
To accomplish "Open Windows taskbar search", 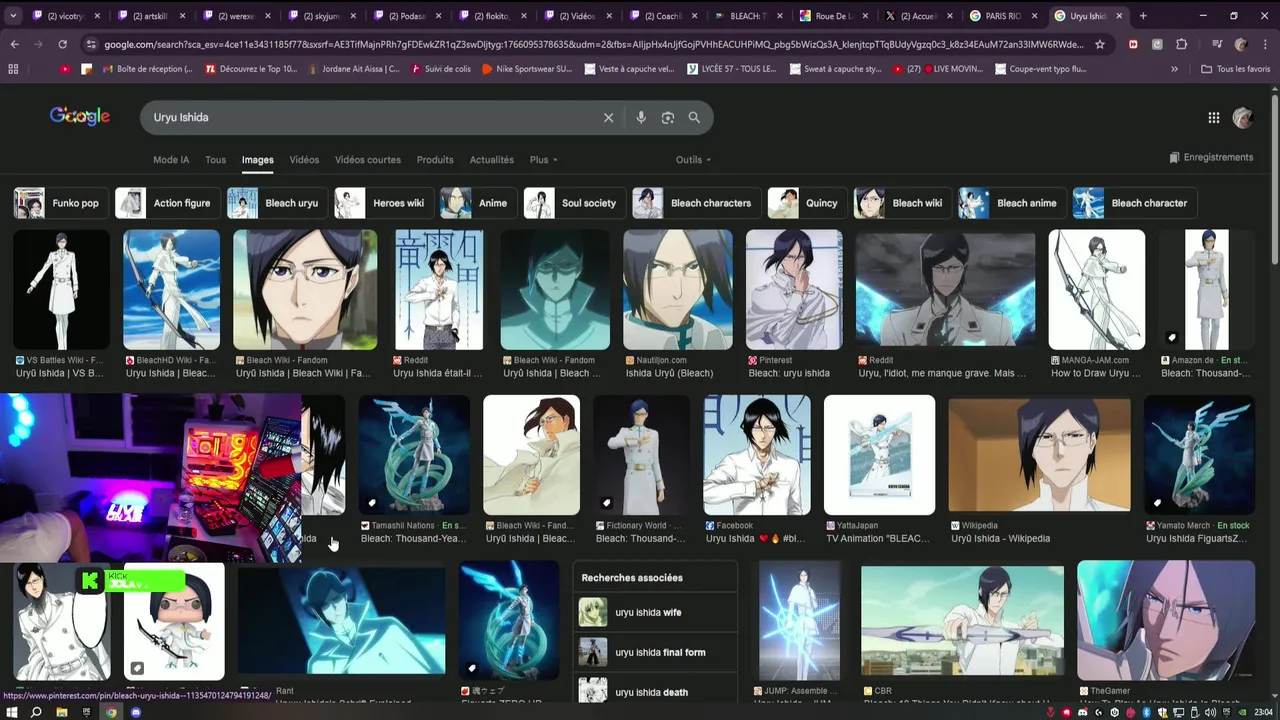I will (36, 712).
